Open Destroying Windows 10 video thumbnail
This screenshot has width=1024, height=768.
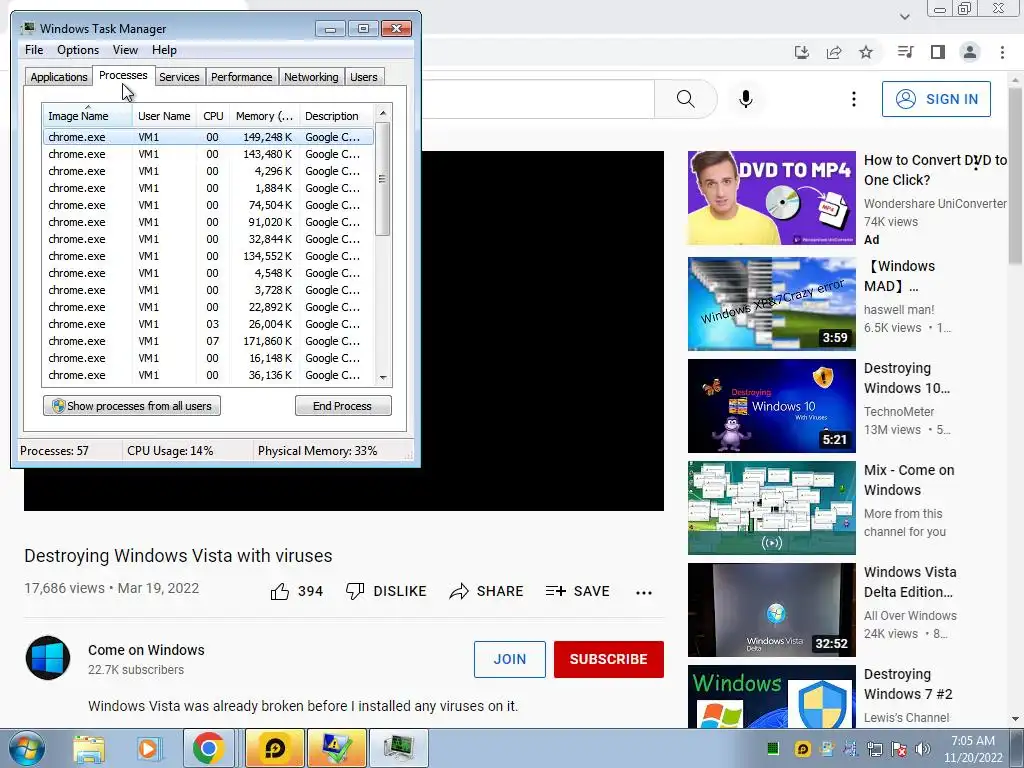click(x=771, y=406)
